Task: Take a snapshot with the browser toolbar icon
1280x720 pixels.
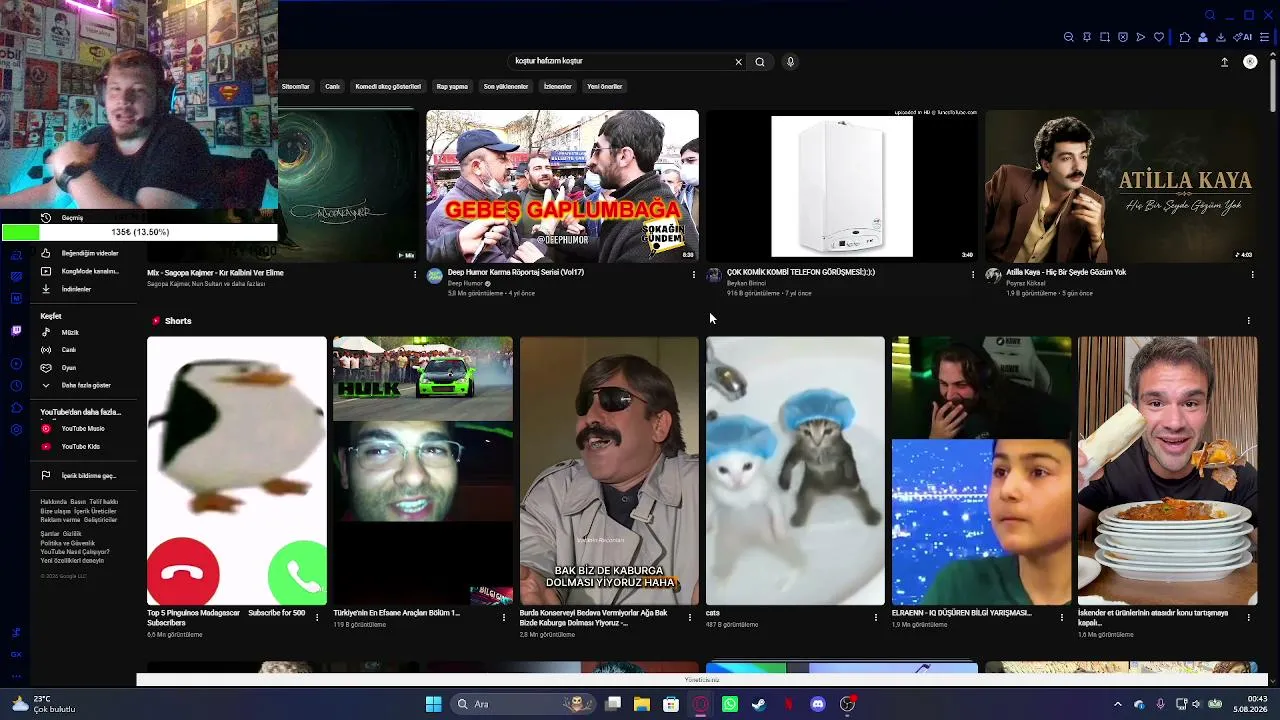Action: point(1105,38)
